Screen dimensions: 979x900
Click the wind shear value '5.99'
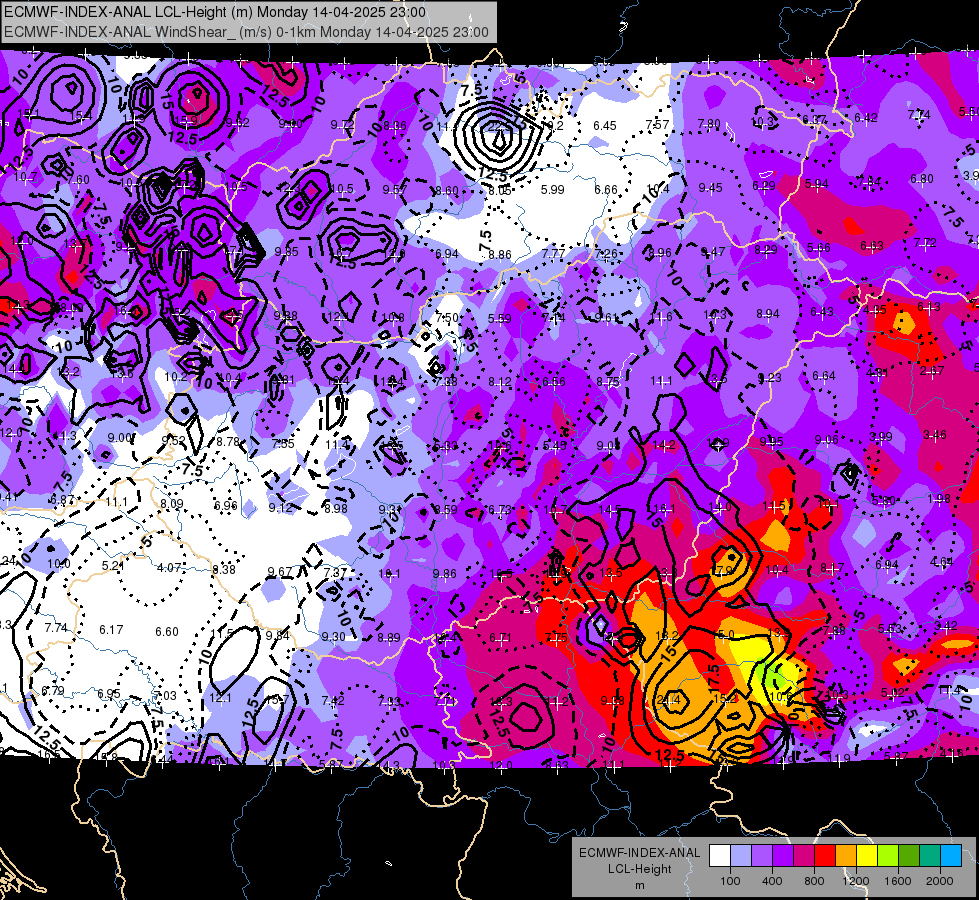(x=553, y=189)
